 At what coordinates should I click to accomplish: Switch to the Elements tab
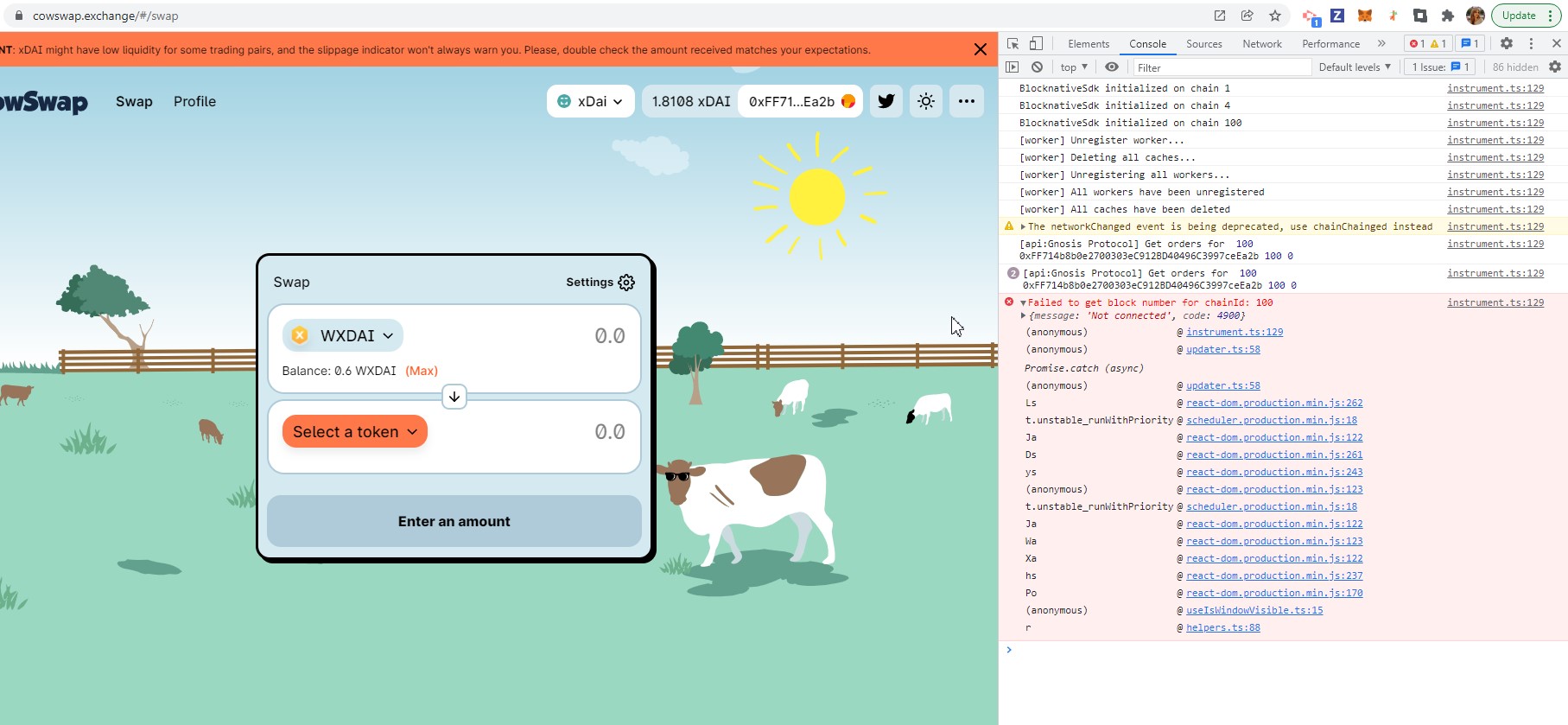[x=1089, y=43]
